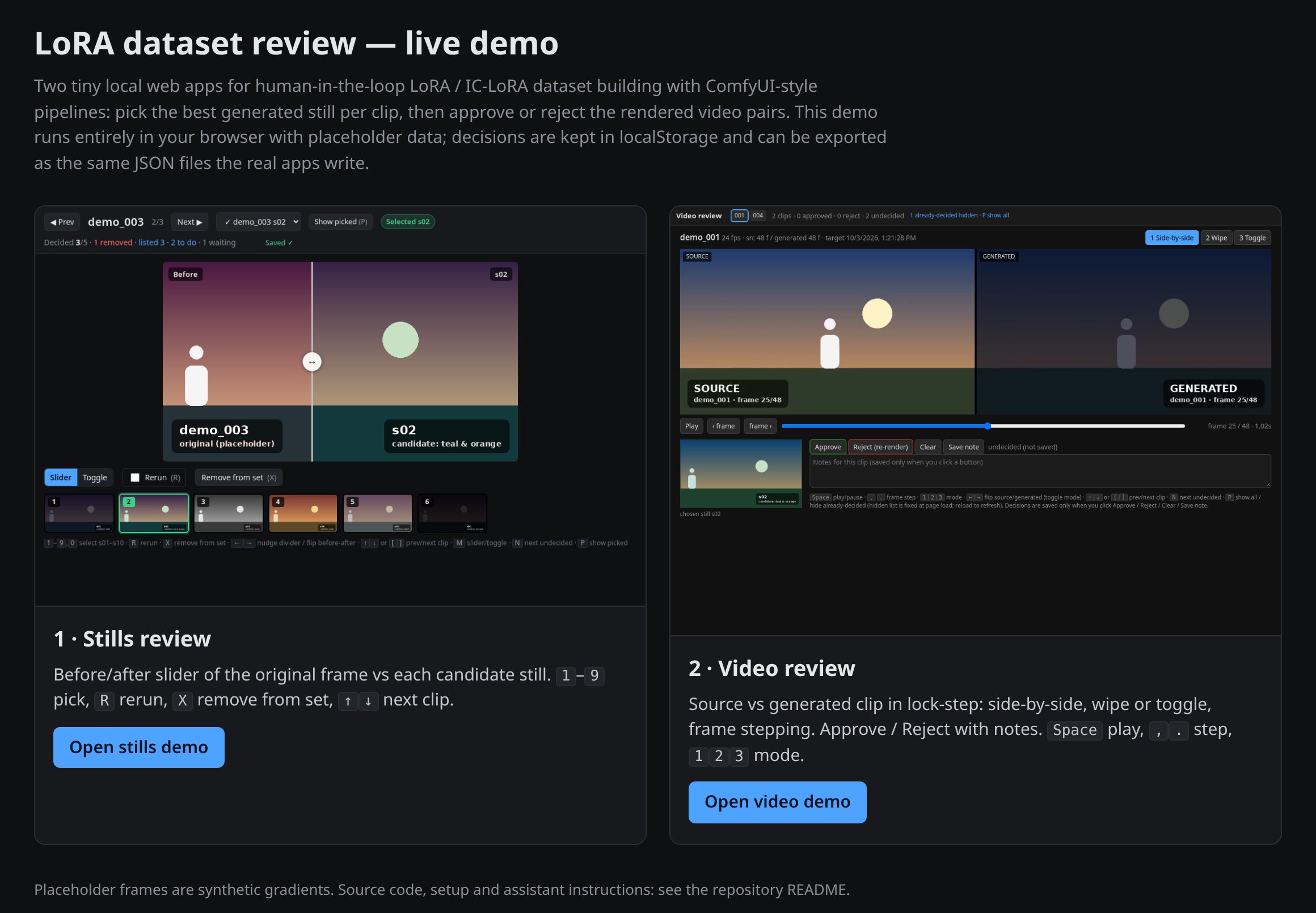Screen dimensions: 1316x913
Task: Focus the notes for this clip field
Action: [x=1040, y=471]
